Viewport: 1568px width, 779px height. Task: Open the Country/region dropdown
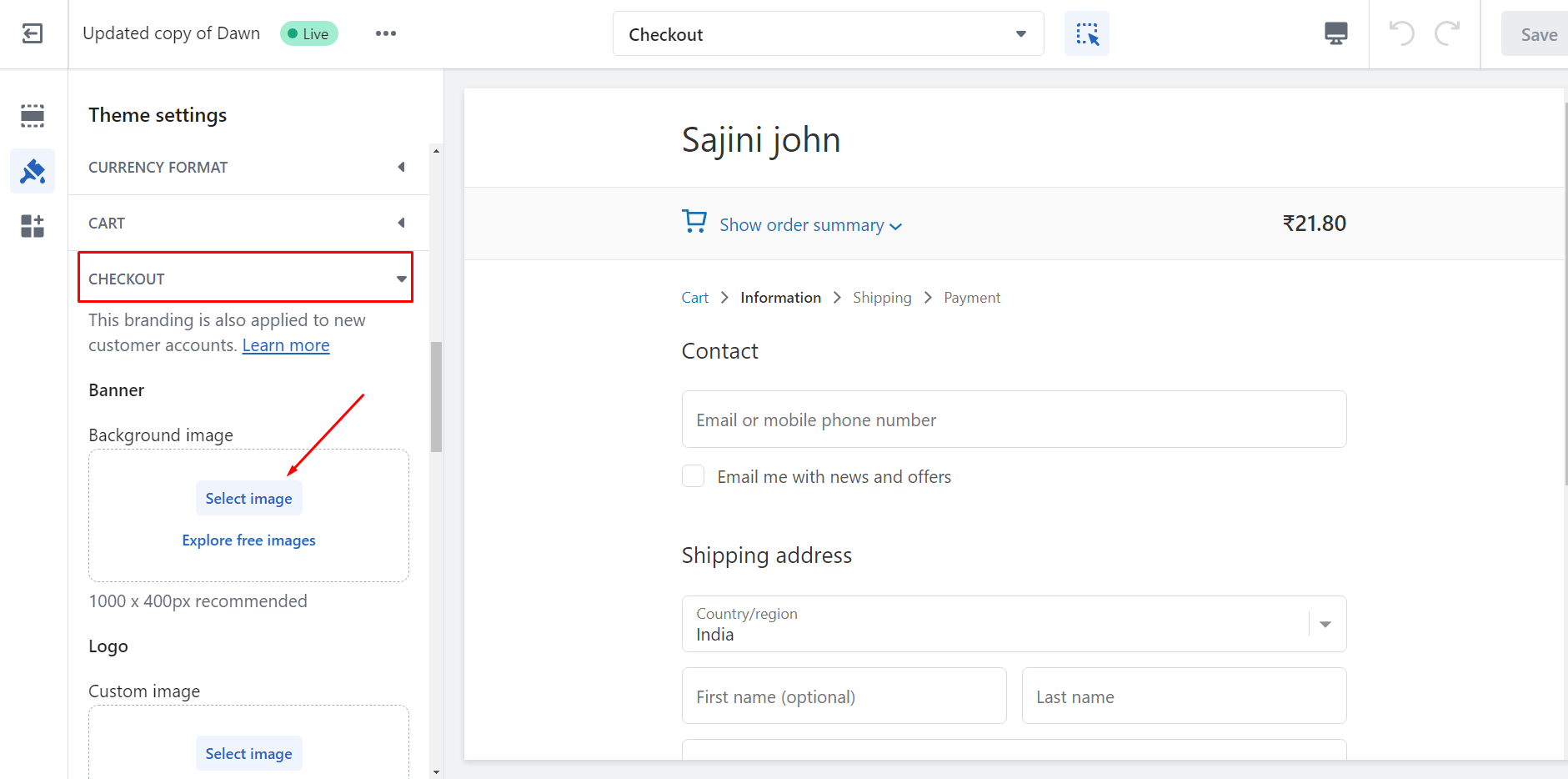pyautogui.click(x=1013, y=624)
